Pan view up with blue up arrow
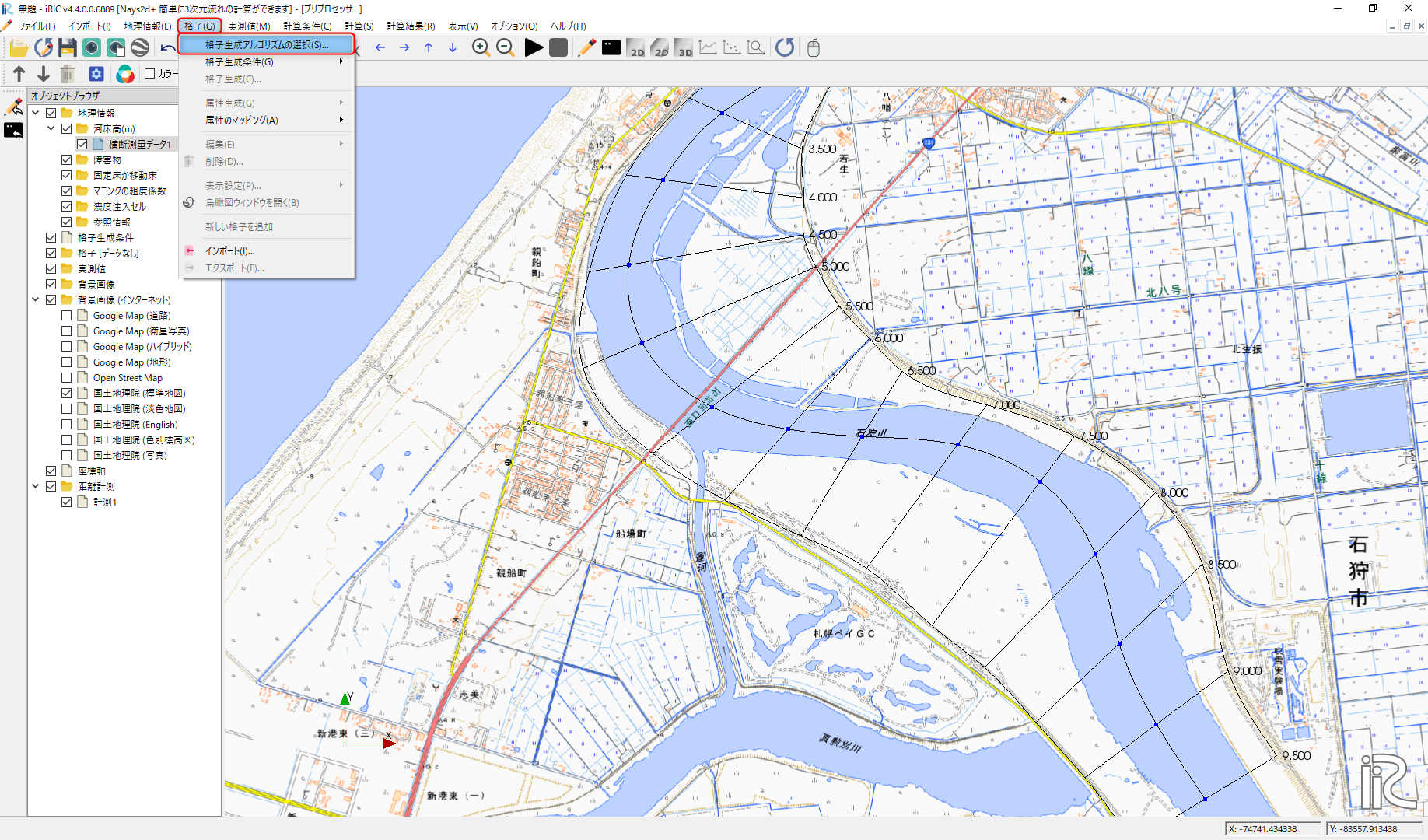This screenshot has height=840, width=1428. click(x=429, y=48)
